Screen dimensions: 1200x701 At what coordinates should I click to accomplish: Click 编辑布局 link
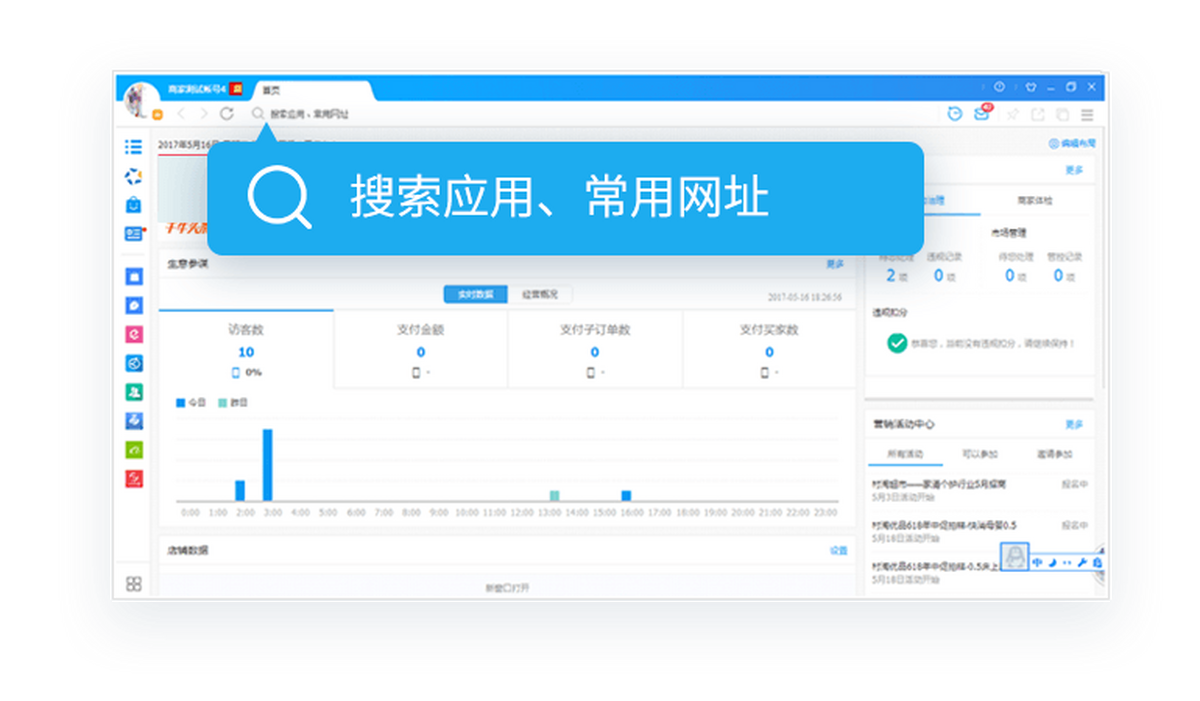tap(1072, 144)
